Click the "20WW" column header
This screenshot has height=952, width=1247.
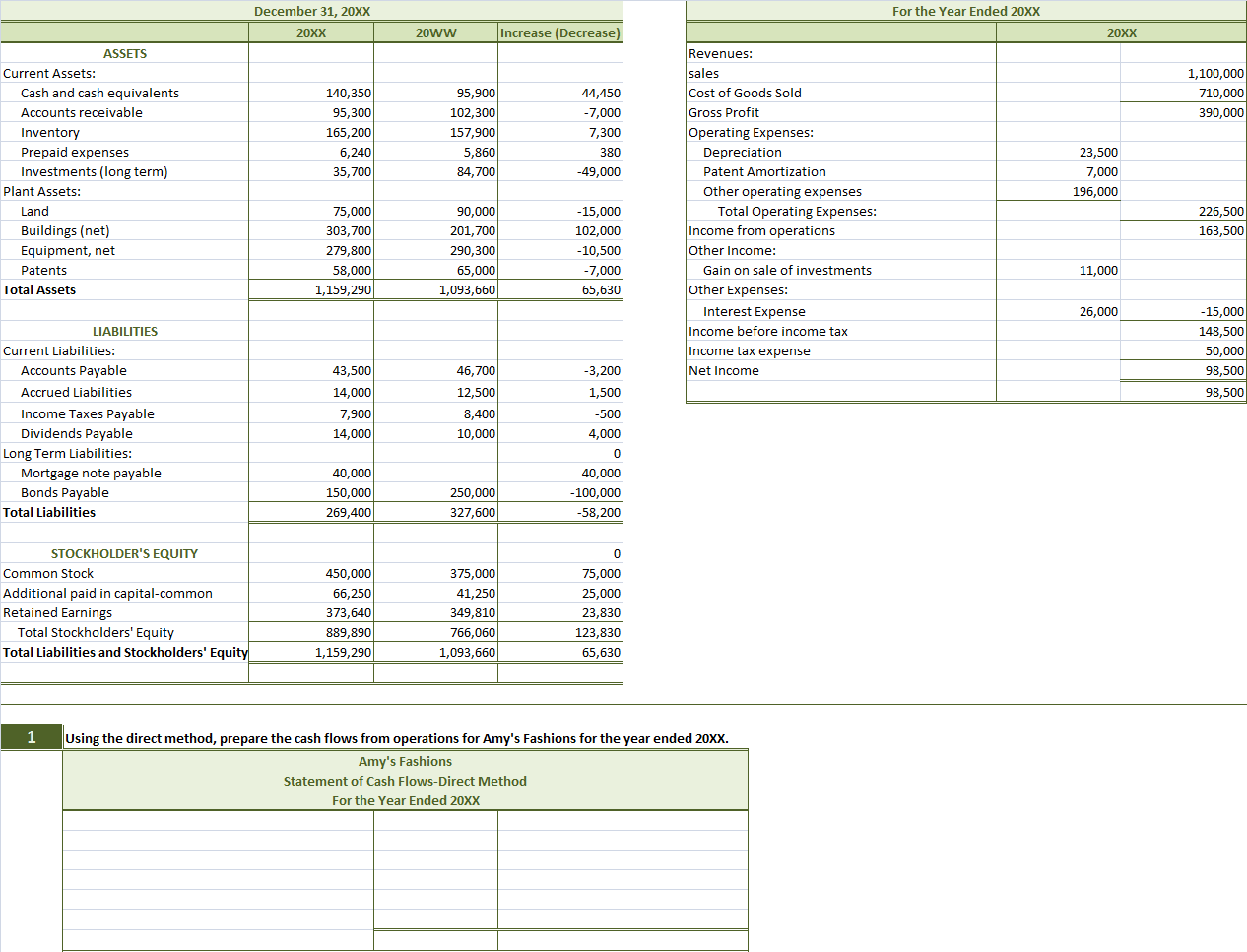[x=436, y=32]
